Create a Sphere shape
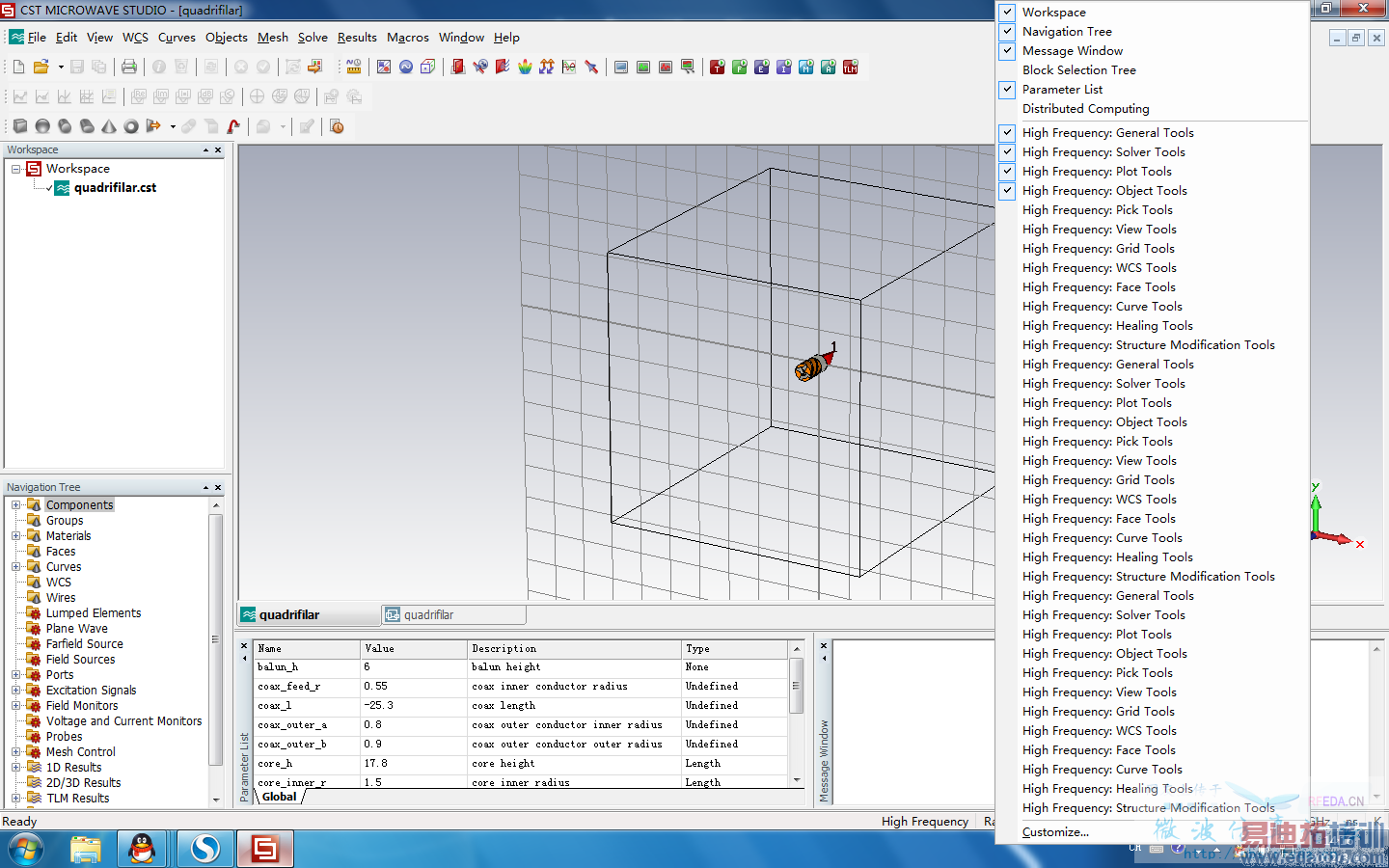Image resolution: width=1389 pixels, height=868 pixels. 42,126
